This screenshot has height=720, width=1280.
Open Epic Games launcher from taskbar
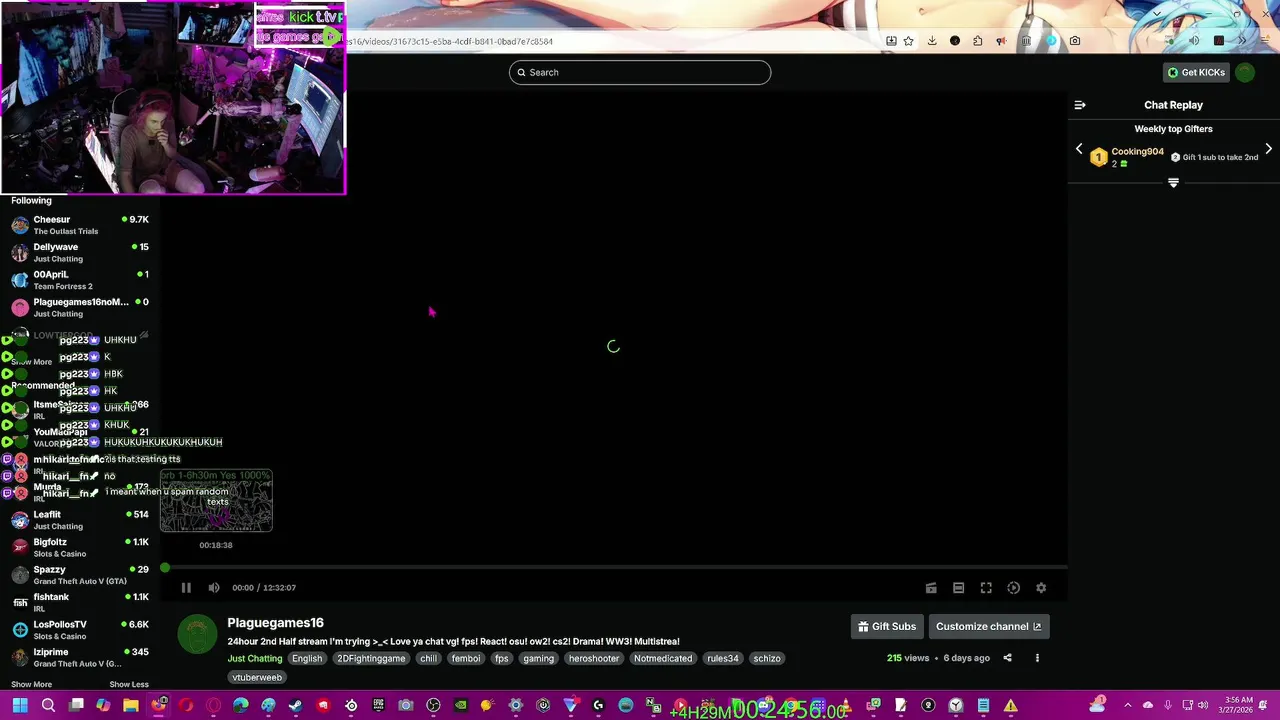point(378,706)
